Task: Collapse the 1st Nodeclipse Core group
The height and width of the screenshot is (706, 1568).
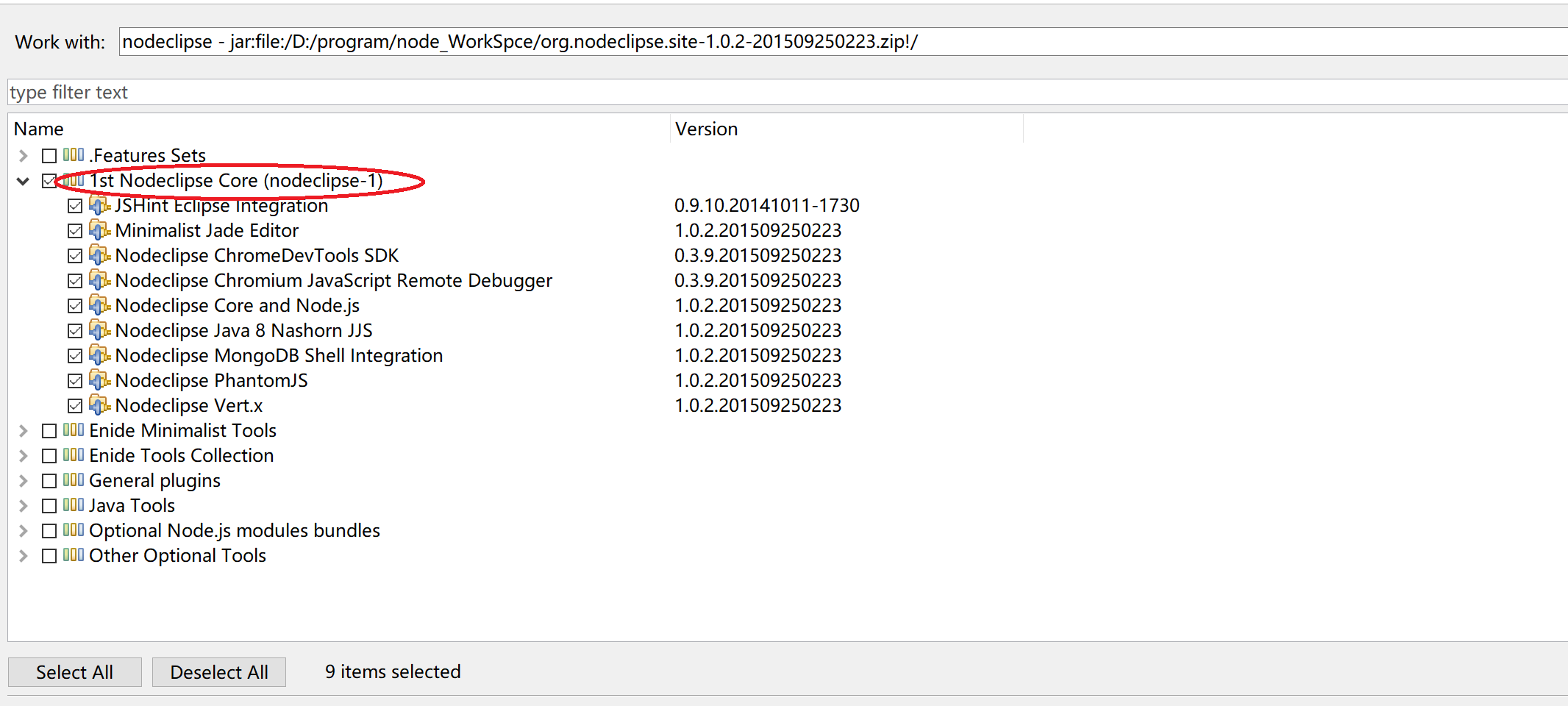Action: 23,181
